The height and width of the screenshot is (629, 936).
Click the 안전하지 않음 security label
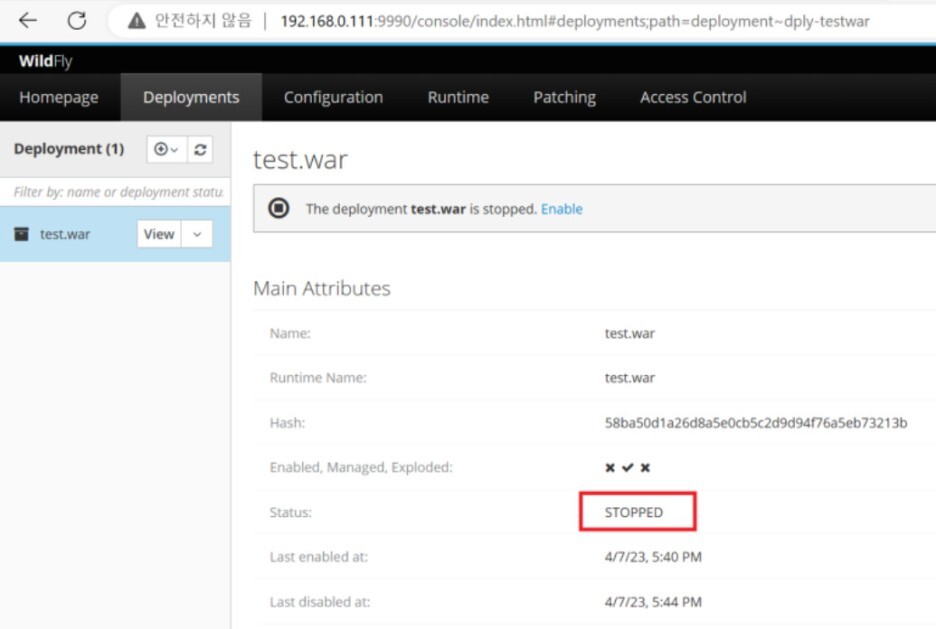click(x=203, y=21)
